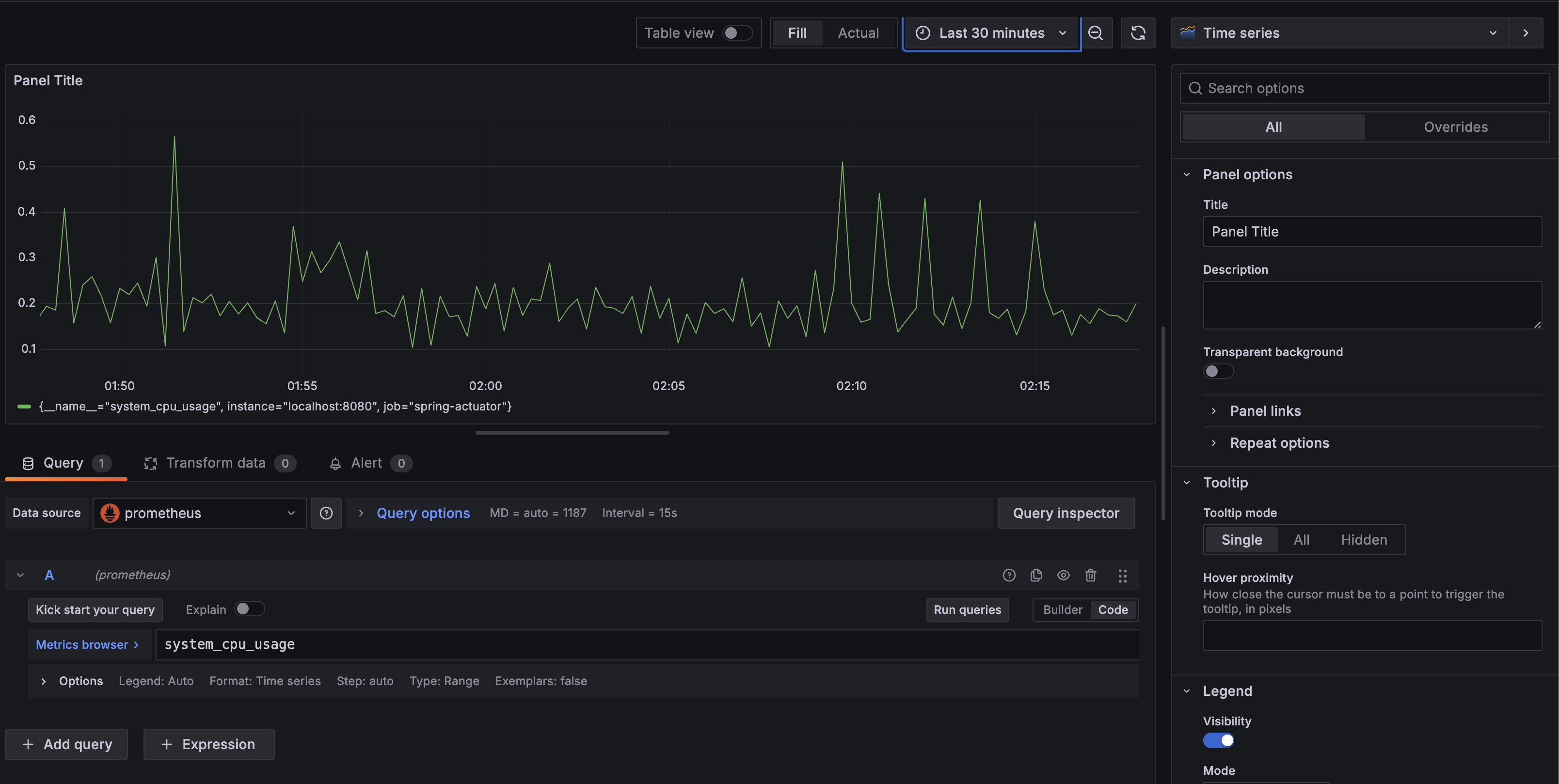Click the panel resize handle bar
The height and width of the screenshot is (784, 1559).
(x=572, y=433)
